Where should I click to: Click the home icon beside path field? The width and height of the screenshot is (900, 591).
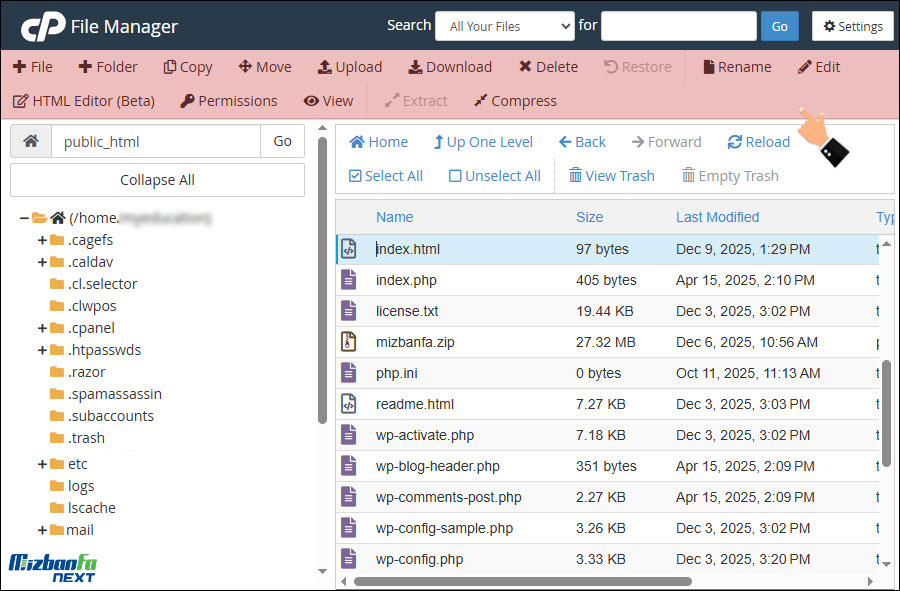point(31,141)
